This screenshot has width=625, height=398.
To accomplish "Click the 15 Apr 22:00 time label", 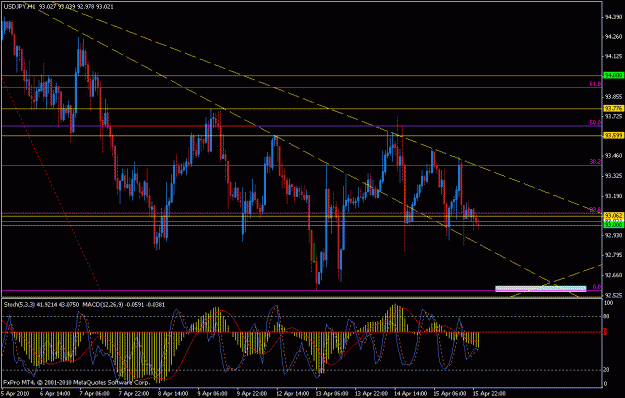I will click(x=489, y=394).
